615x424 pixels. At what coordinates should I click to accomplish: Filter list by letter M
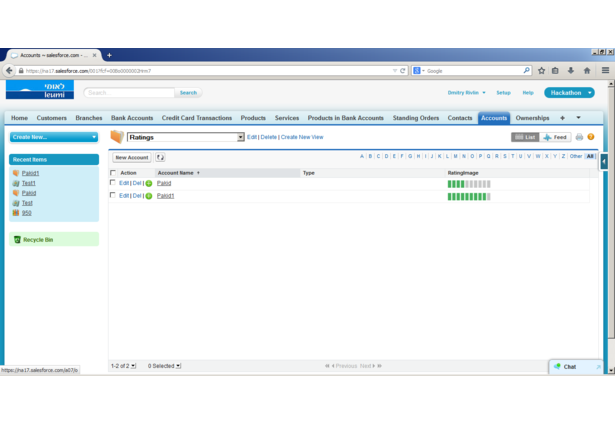click(455, 156)
